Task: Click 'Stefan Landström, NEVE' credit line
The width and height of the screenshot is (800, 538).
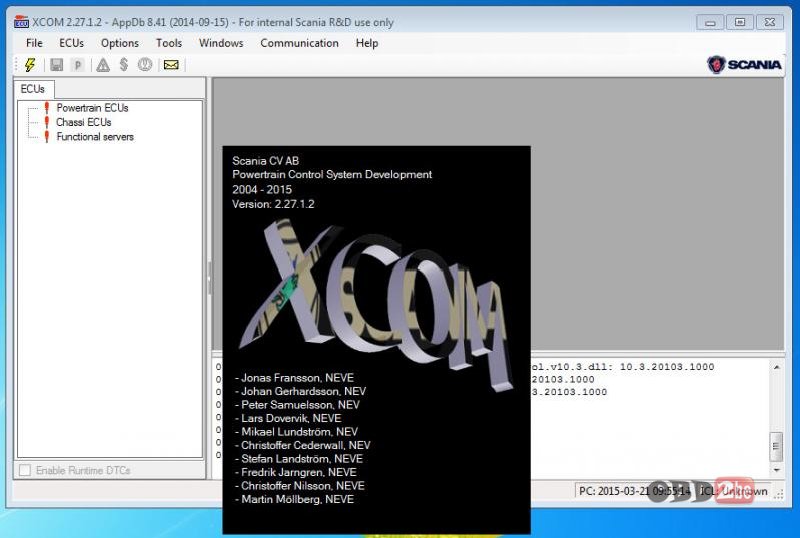Action: [299, 459]
